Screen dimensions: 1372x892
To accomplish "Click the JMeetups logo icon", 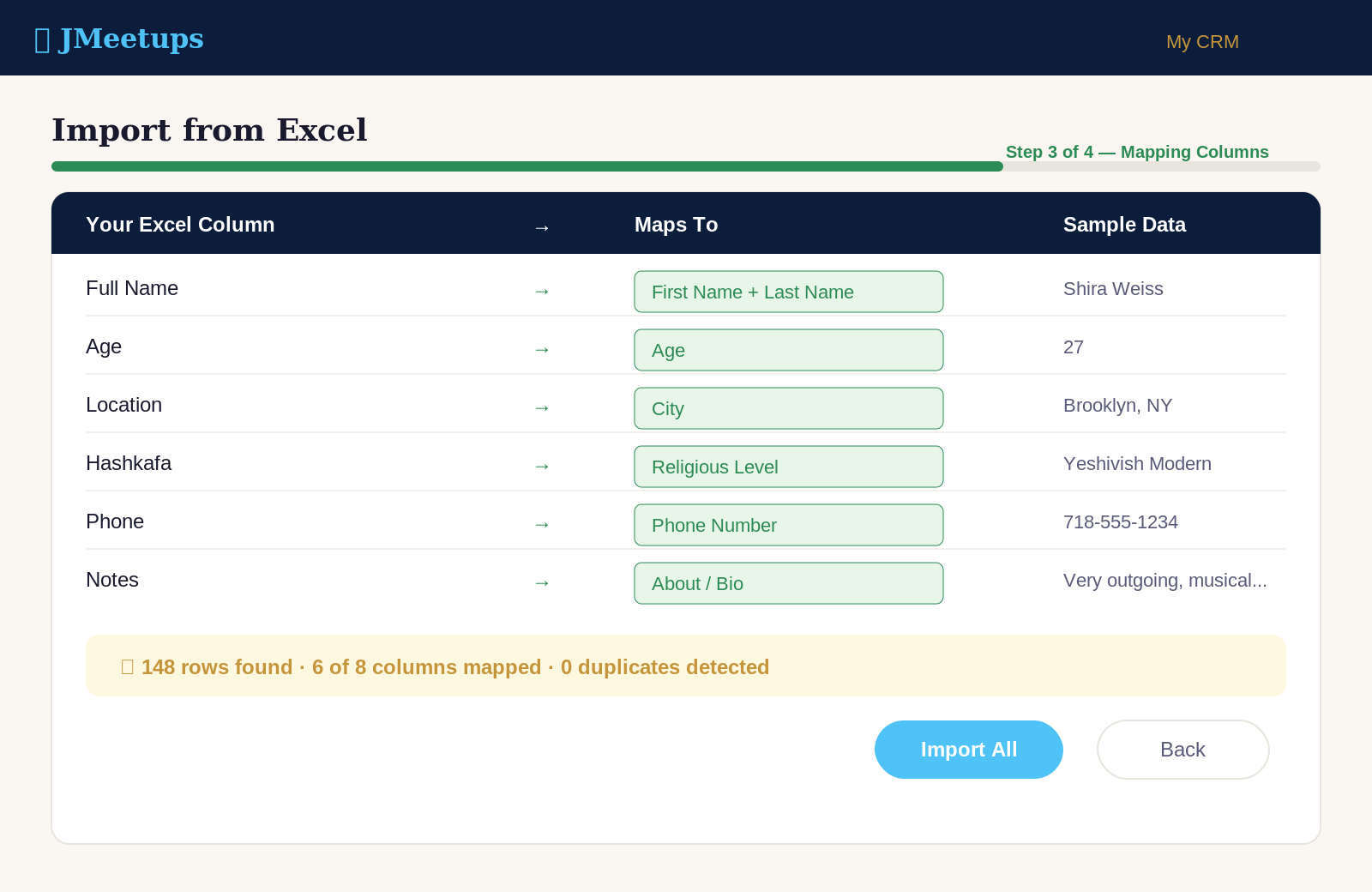I will (41, 39).
